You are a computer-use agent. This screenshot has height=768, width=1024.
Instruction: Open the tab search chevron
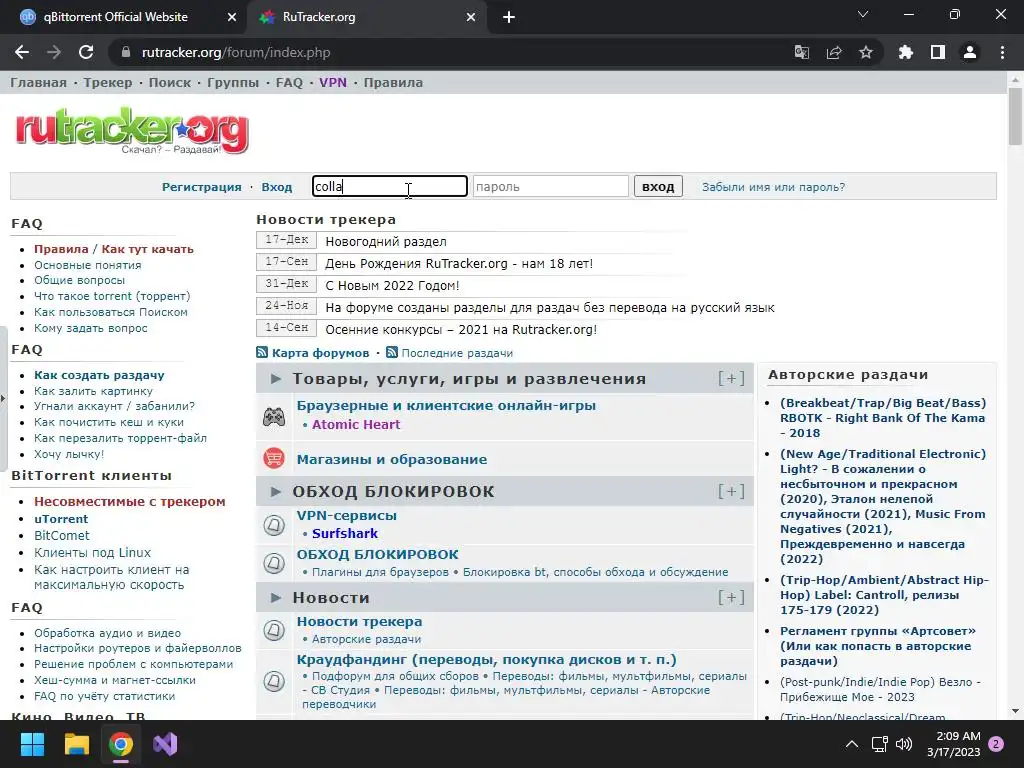863,14
